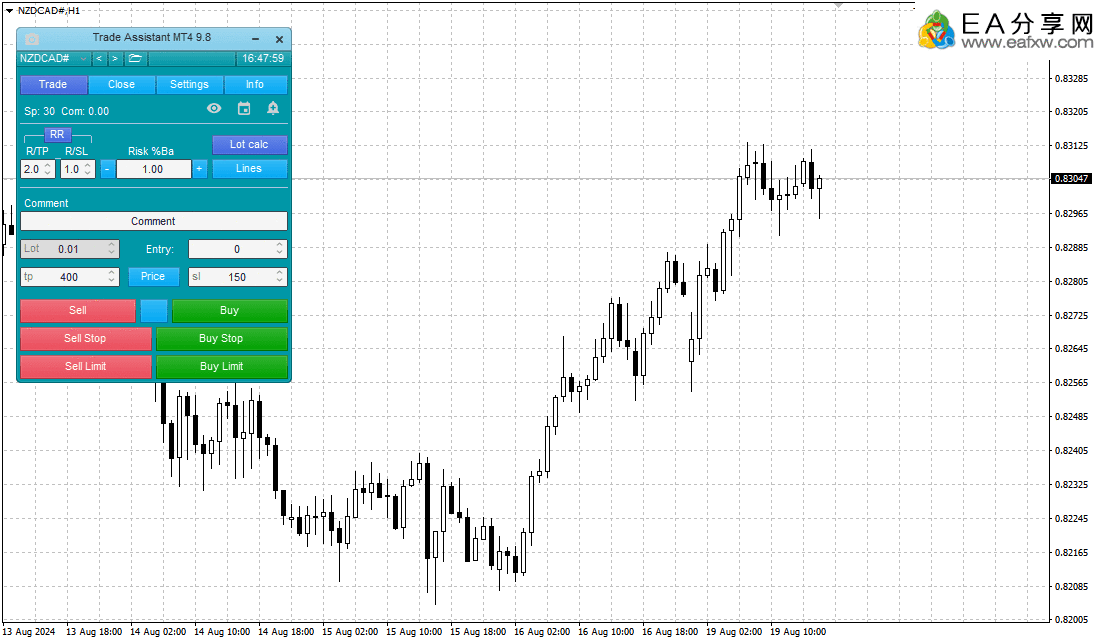Viewport: 1095px width, 643px height.
Task: Click the '13 Aug 2024' time axis label
Action: point(29,632)
